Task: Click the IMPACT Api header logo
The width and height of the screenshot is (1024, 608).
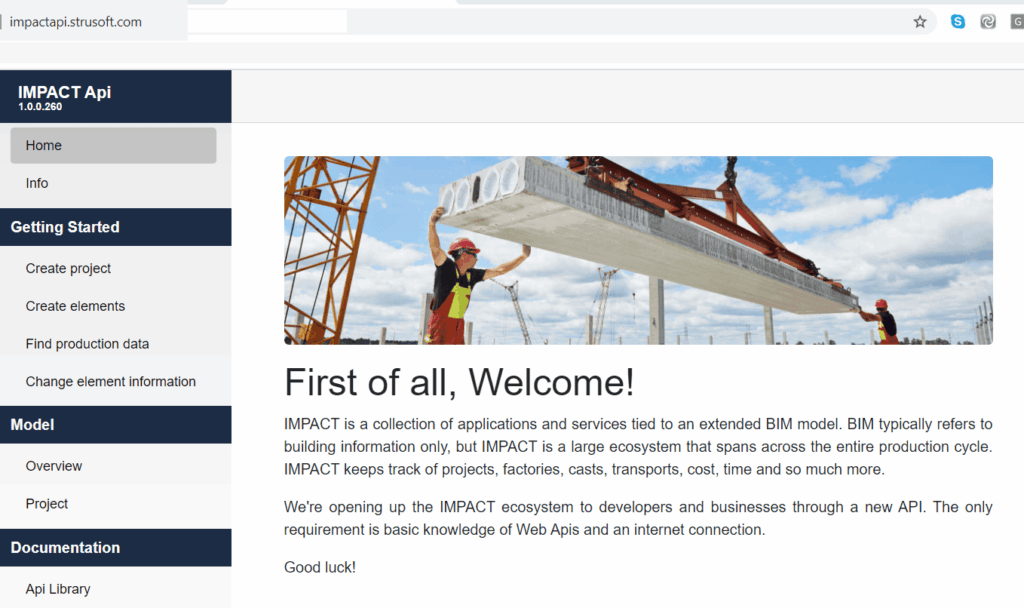Action: pyautogui.click(x=64, y=96)
